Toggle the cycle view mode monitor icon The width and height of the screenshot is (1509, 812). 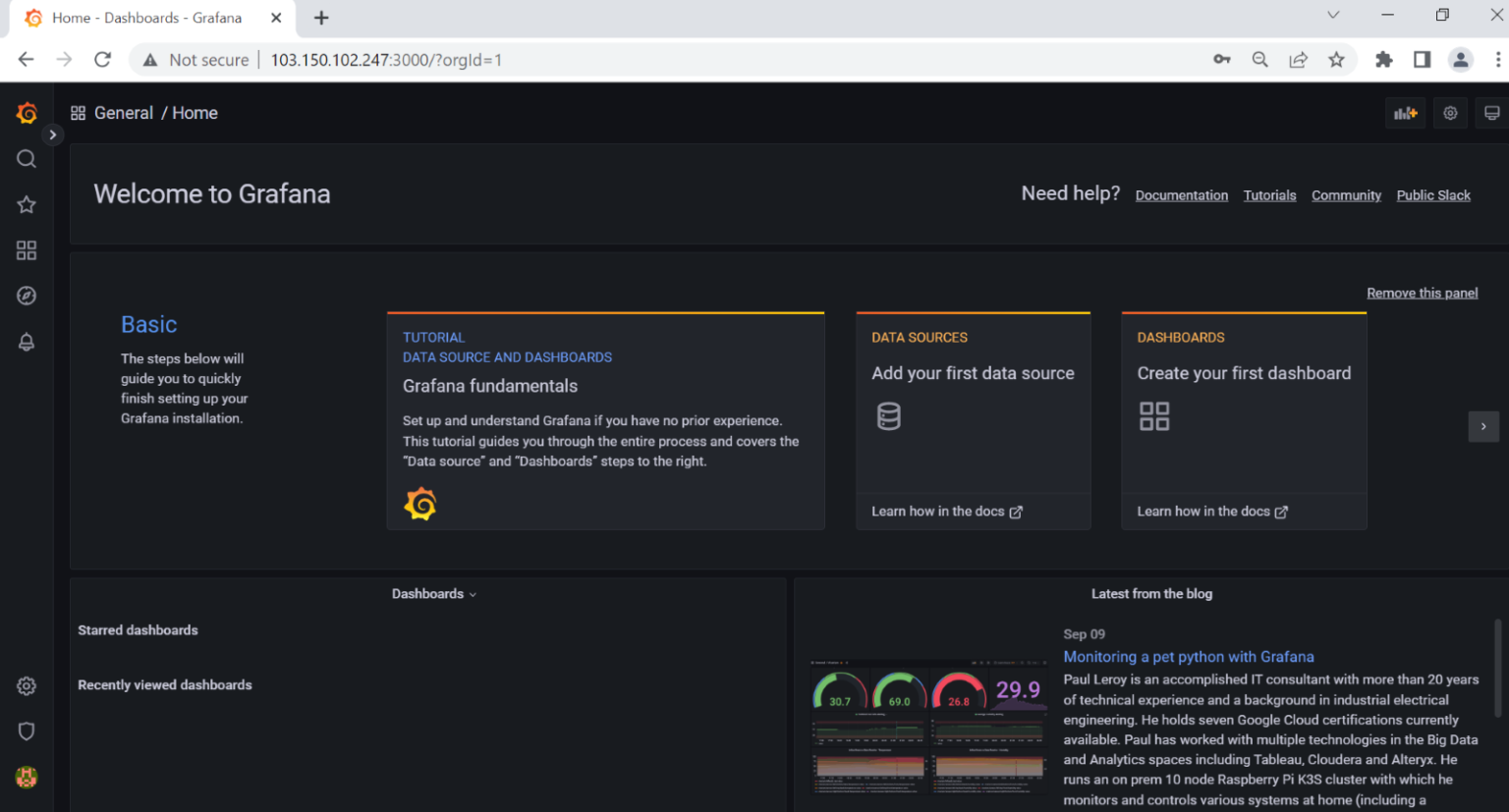1491,113
